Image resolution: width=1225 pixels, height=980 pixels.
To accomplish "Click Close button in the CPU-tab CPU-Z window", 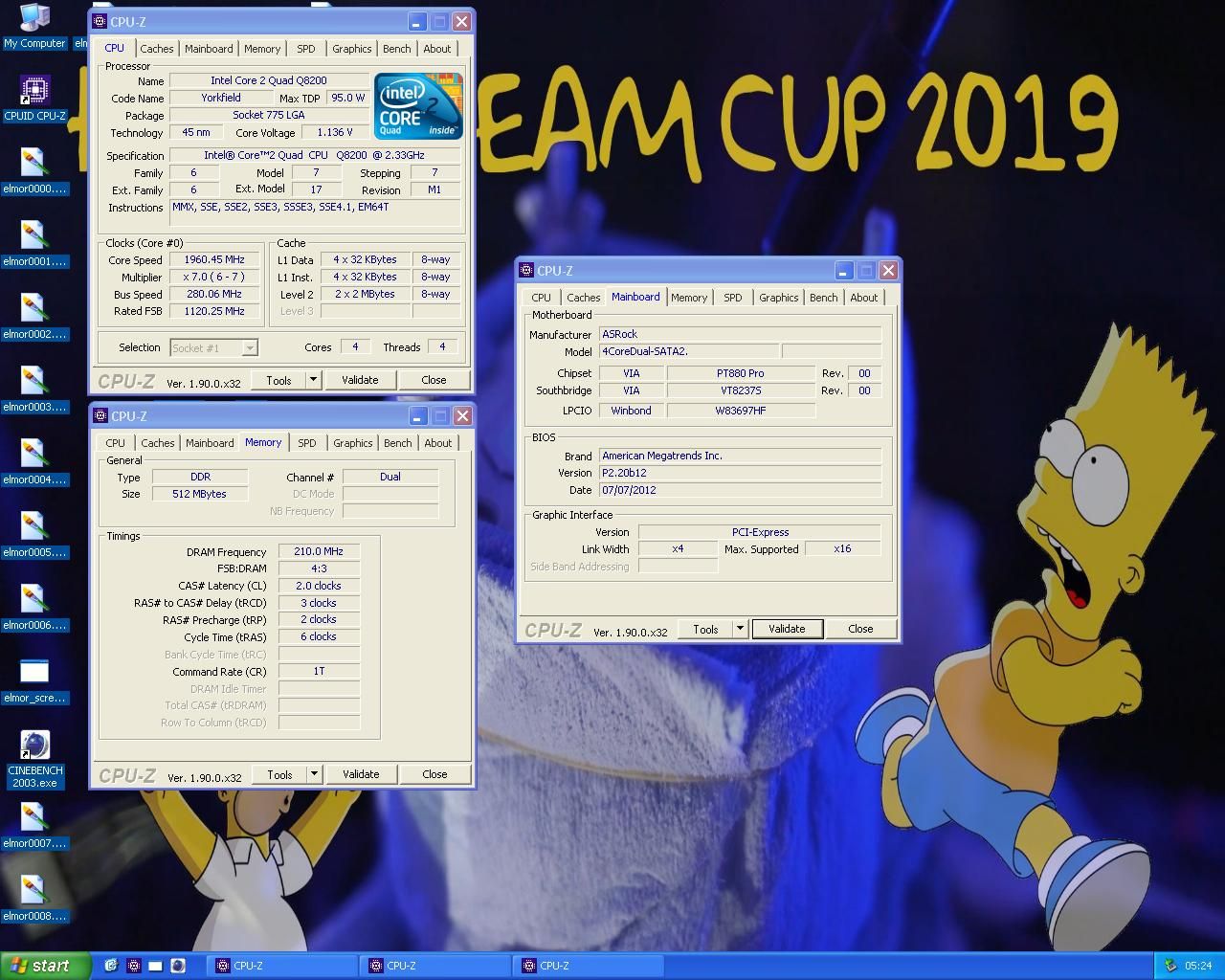I will (434, 380).
